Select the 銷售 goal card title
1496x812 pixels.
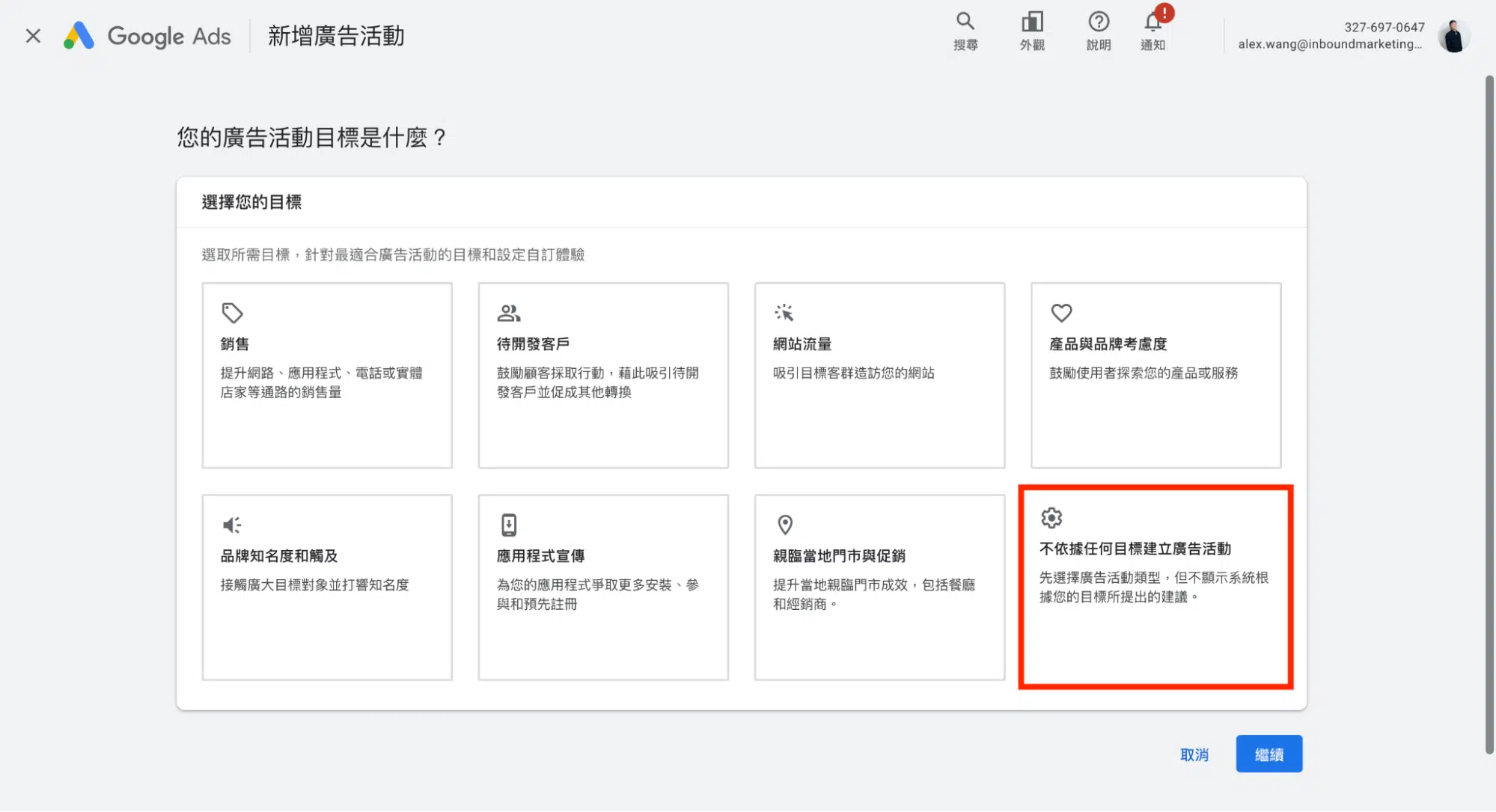point(235,344)
